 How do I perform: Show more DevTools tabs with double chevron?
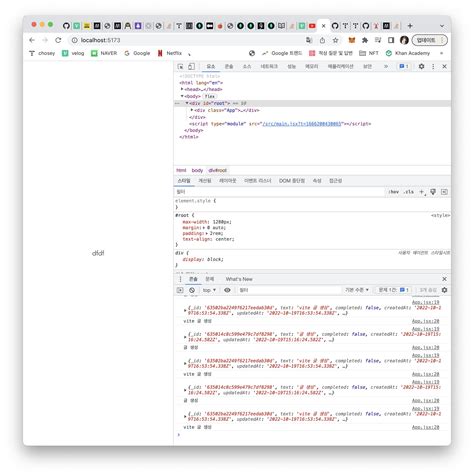pos(386,67)
